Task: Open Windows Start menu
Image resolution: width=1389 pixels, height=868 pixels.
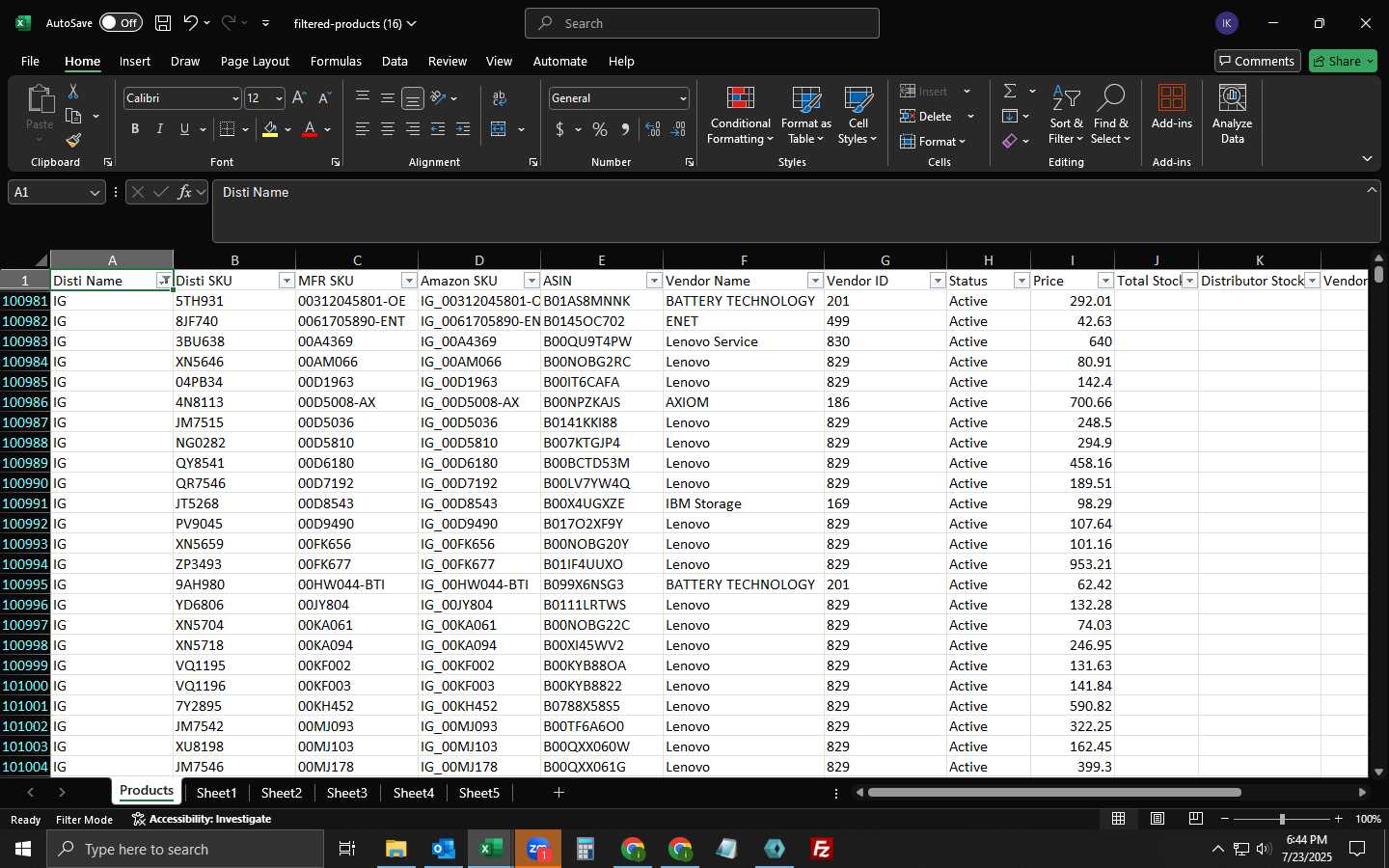Action: [23, 849]
